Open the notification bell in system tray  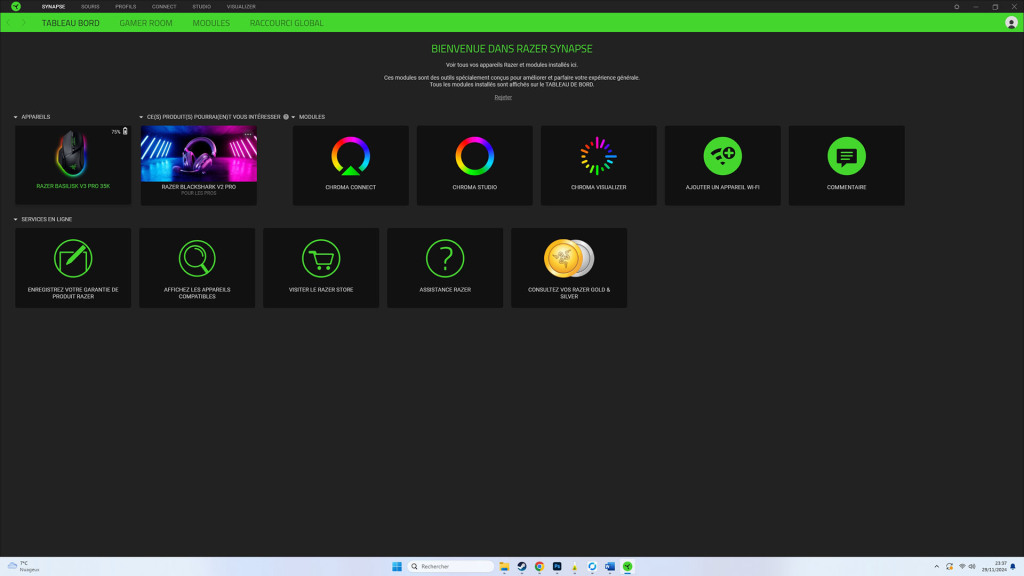pos(1014,566)
